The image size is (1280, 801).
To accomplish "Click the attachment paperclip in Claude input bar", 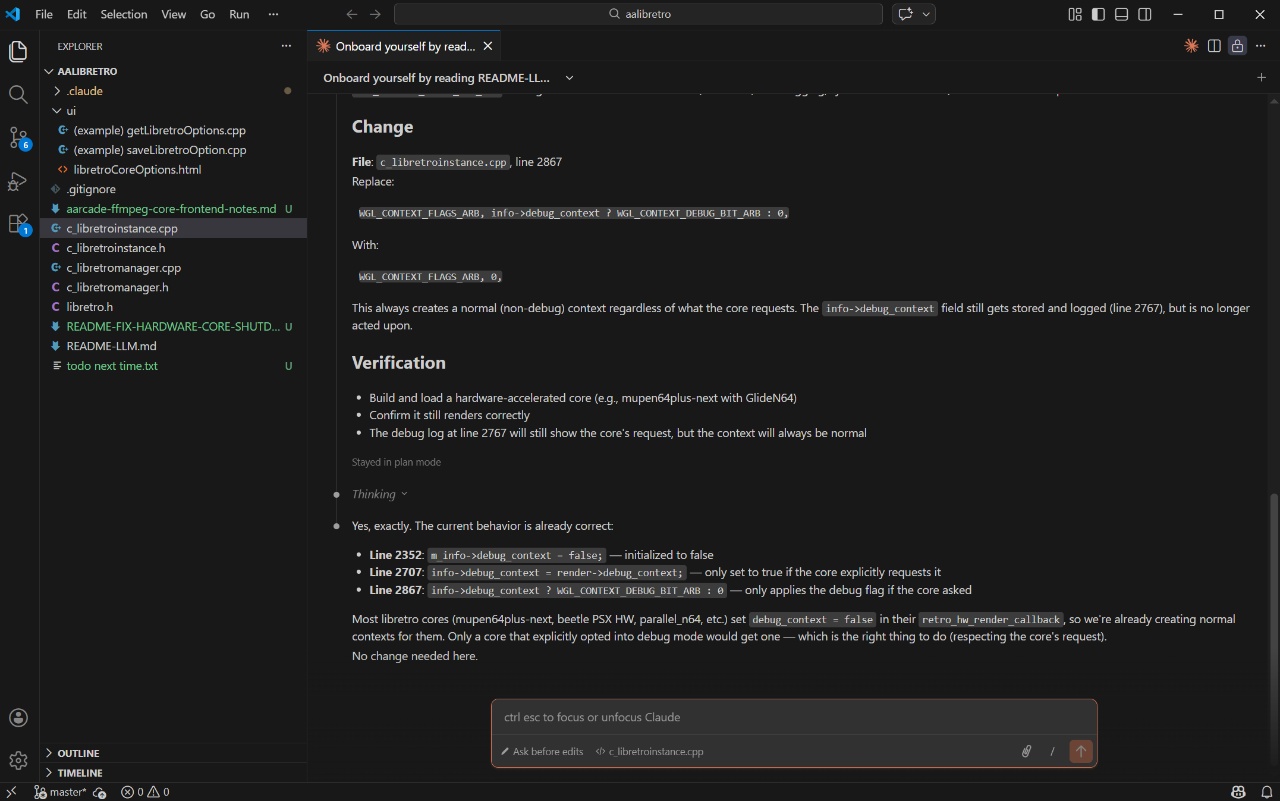I will (x=1025, y=751).
